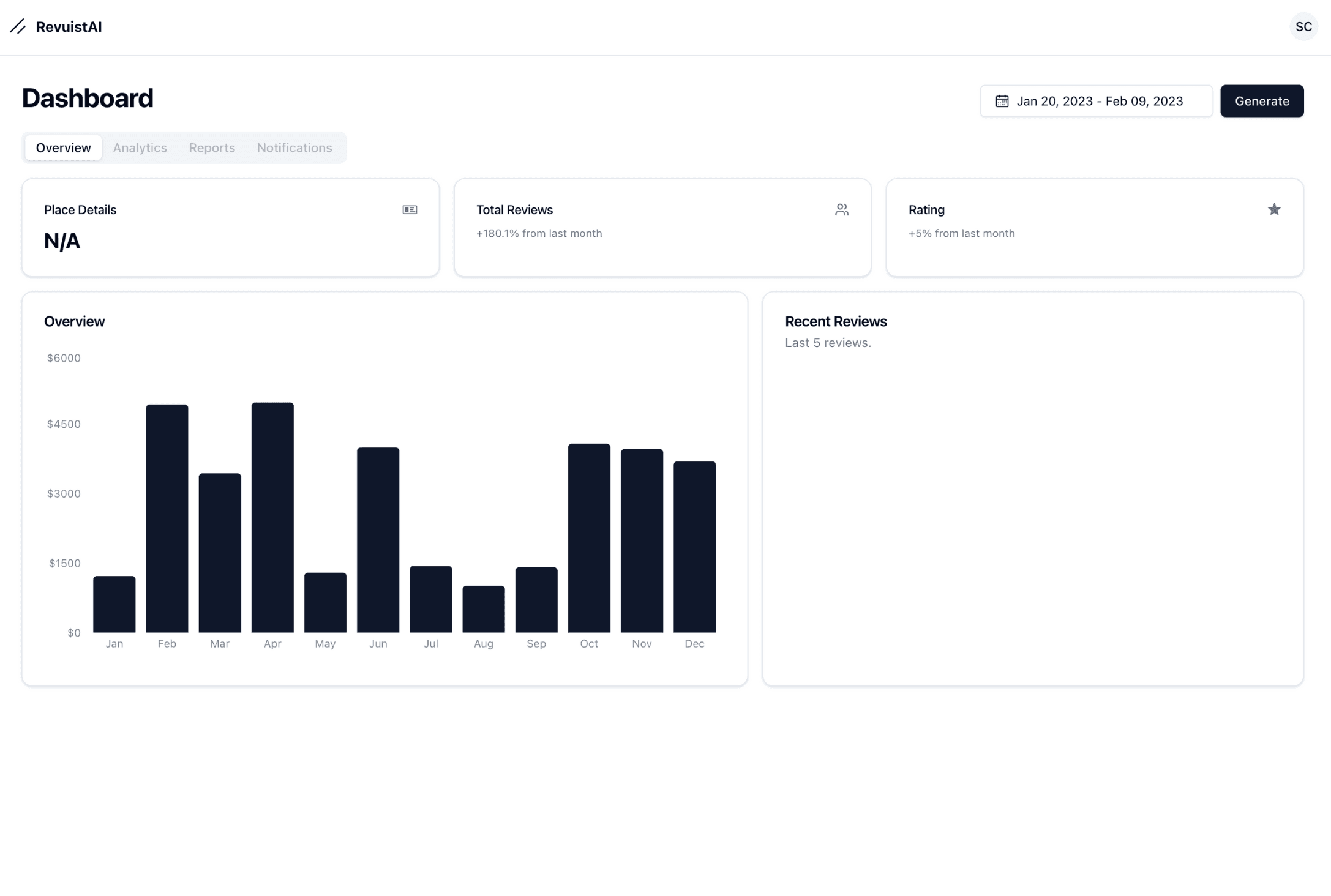The width and height of the screenshot is (1331, 896).
Task: Click the Place Details card icon
Action: click(x=410, y=210)
